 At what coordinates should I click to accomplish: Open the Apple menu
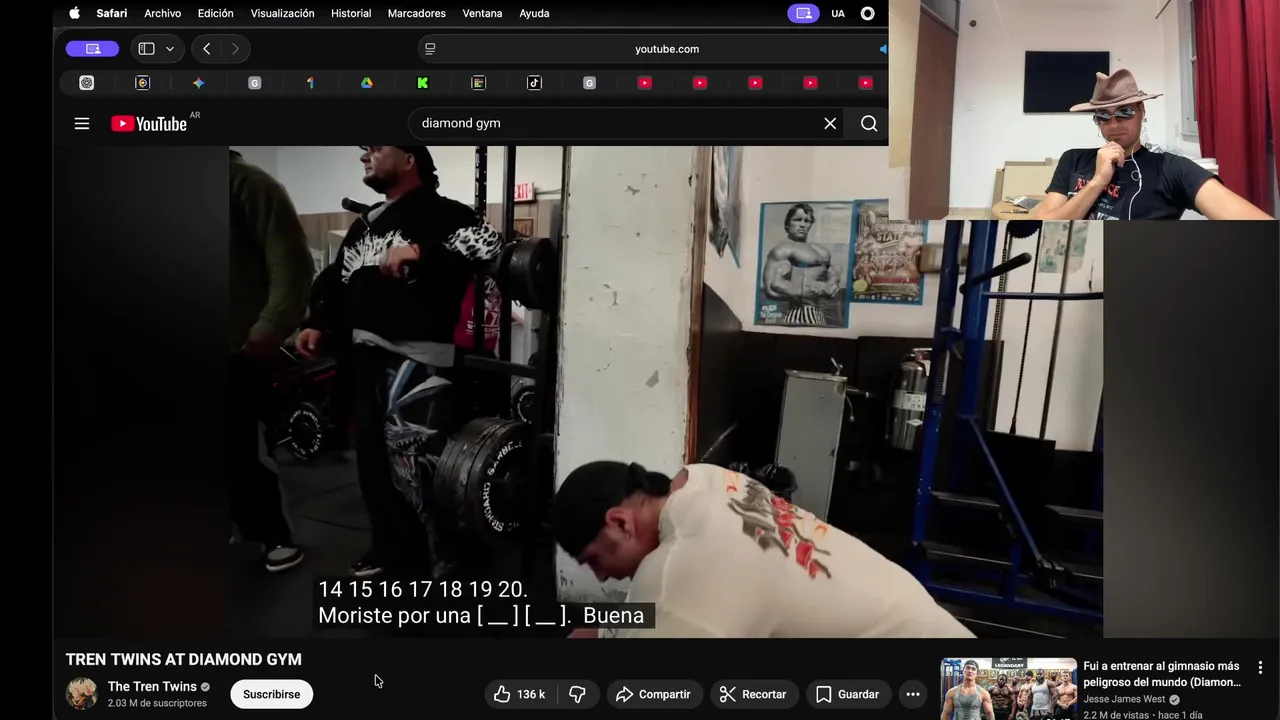coord(74,13)
